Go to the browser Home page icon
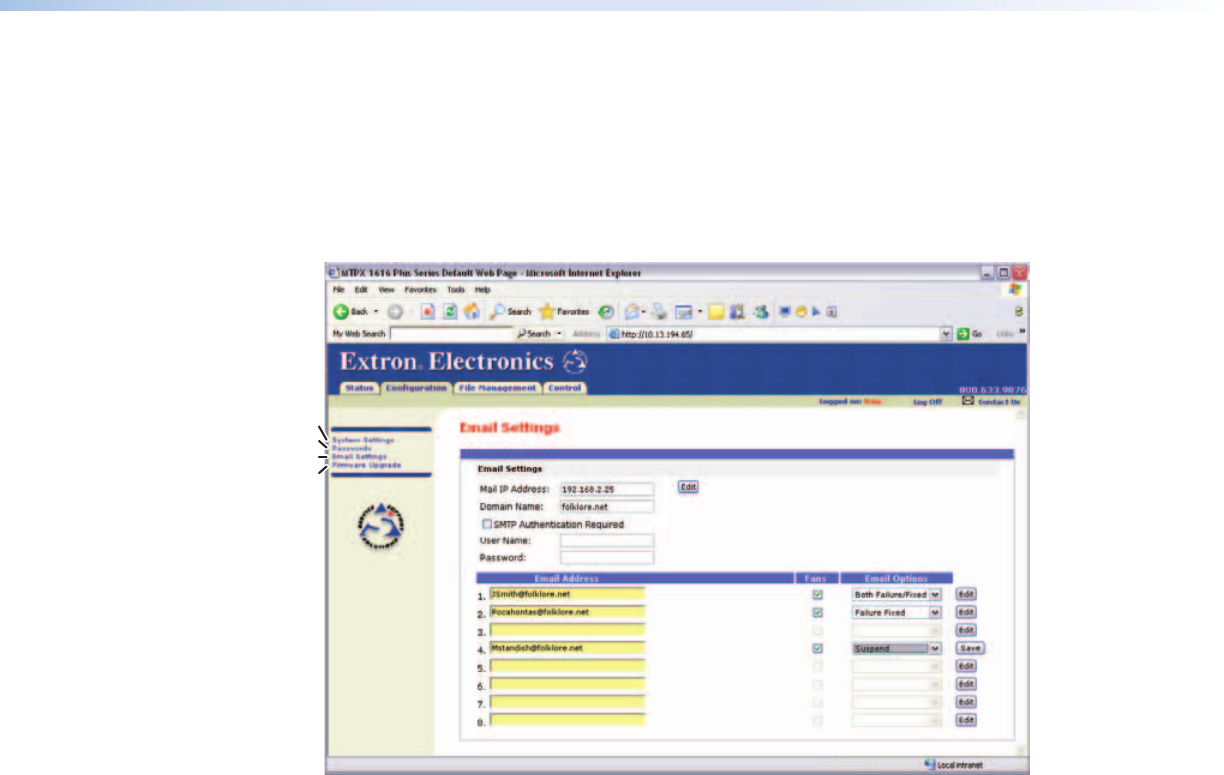This screenshot has width=1224, height=775. [x=472, y=311]
